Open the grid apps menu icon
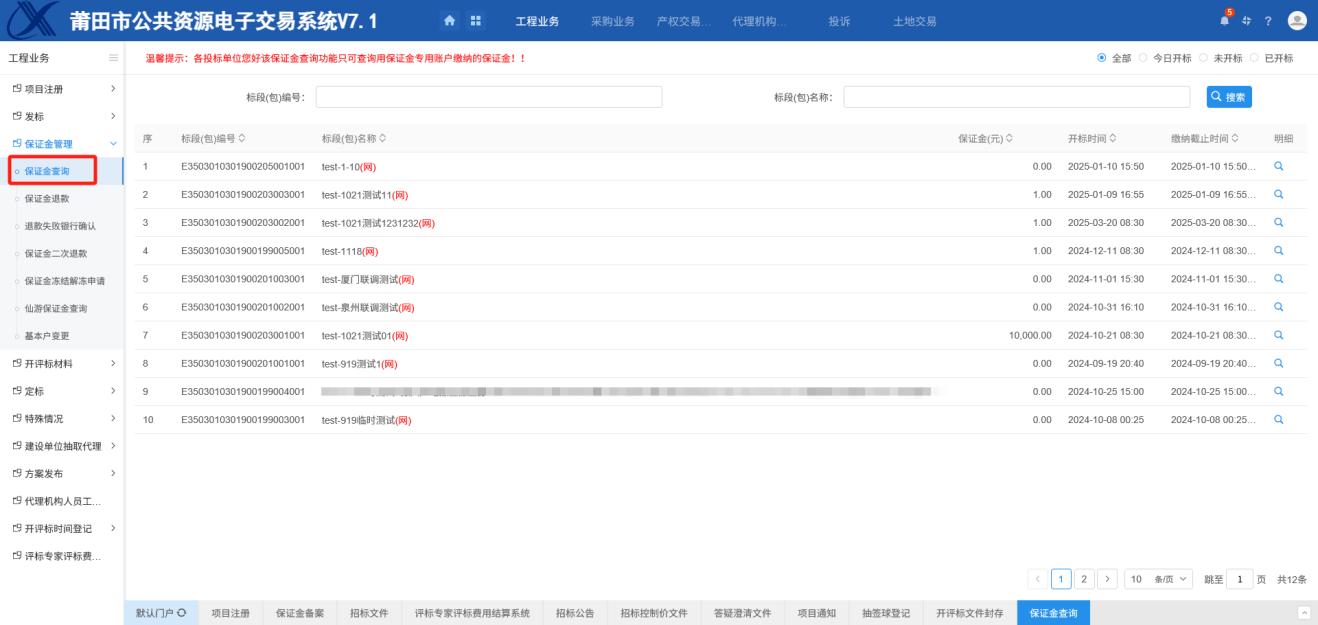The image size is (1318, 625). click(x=475, y=21)
